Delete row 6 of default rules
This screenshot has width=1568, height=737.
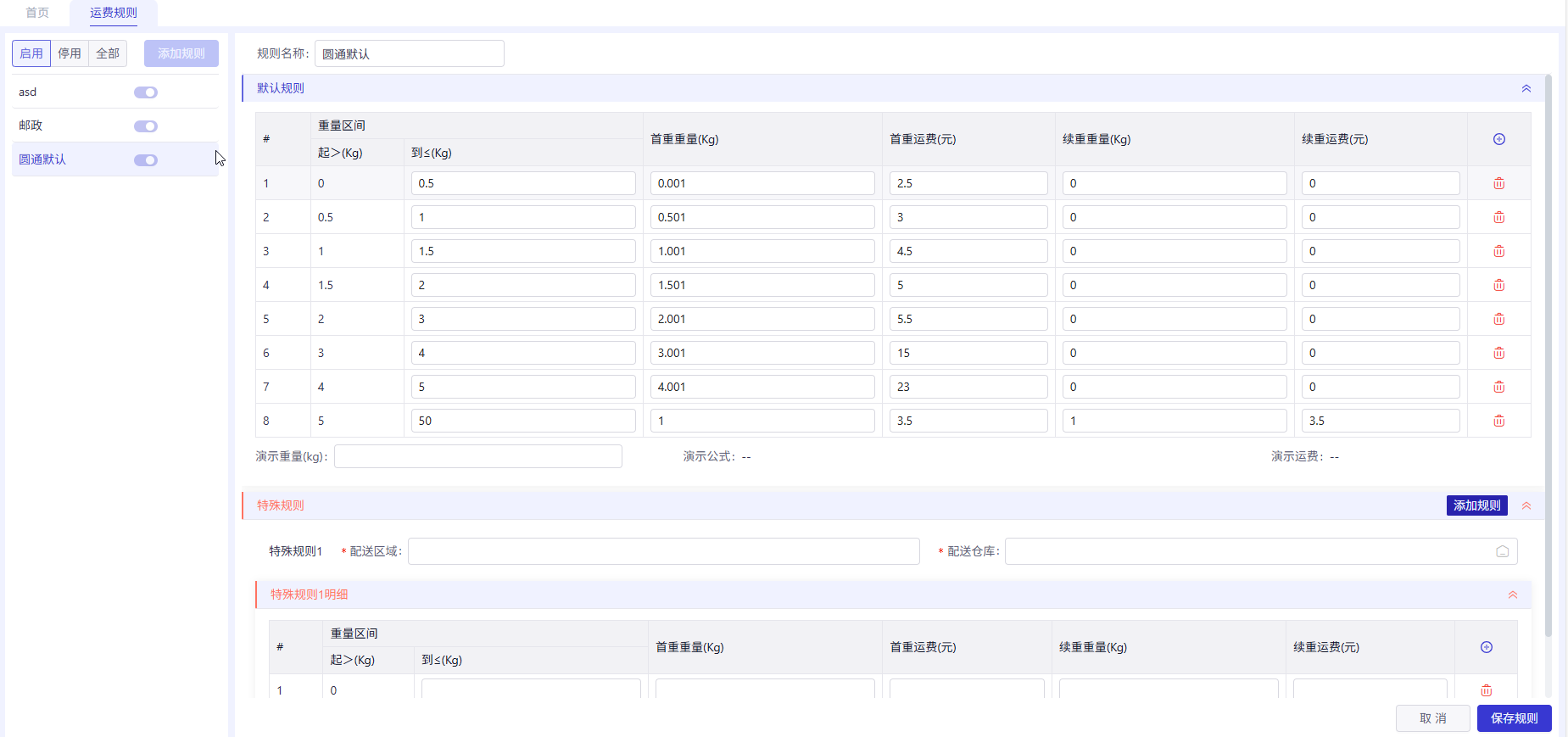[x=1498, y=353]
